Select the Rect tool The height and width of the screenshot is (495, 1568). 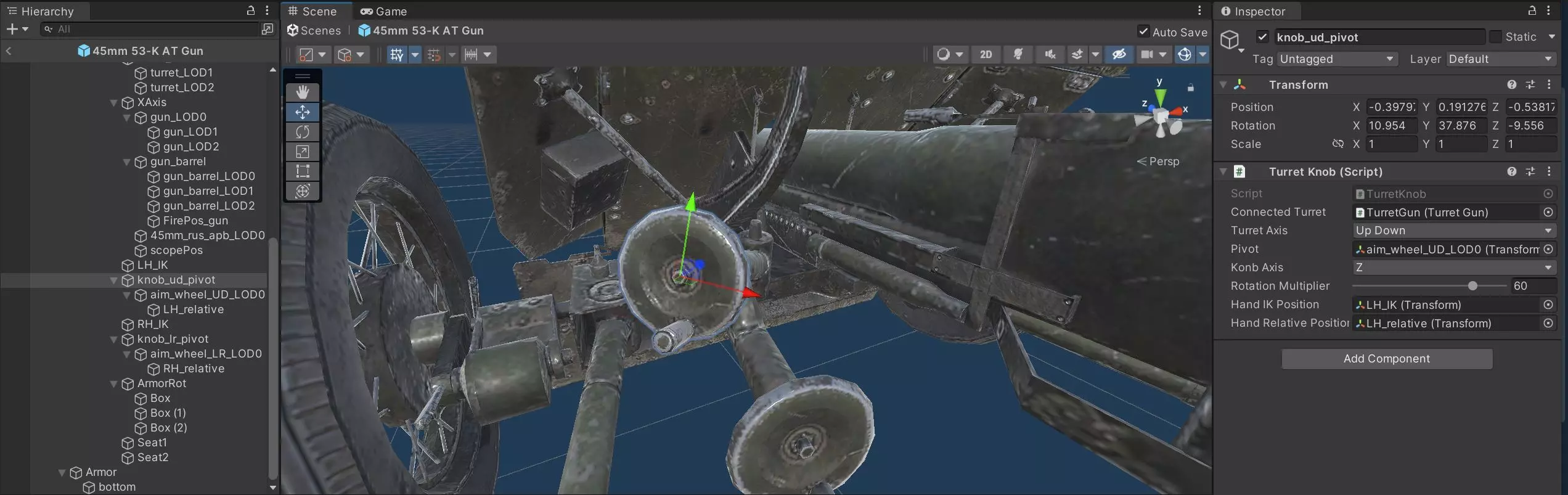tap(302, 171)
